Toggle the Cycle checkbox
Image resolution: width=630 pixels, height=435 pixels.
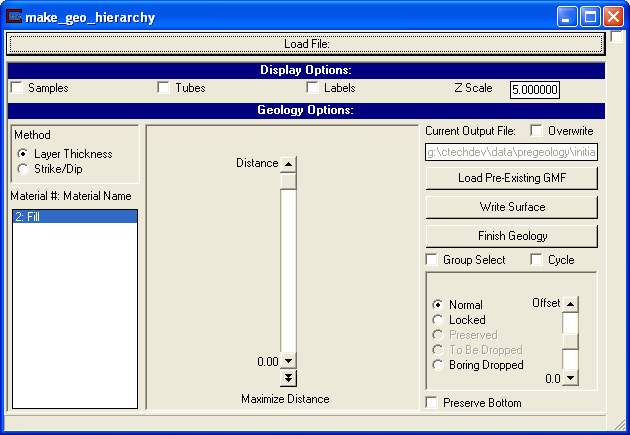(x=536, y=260)
